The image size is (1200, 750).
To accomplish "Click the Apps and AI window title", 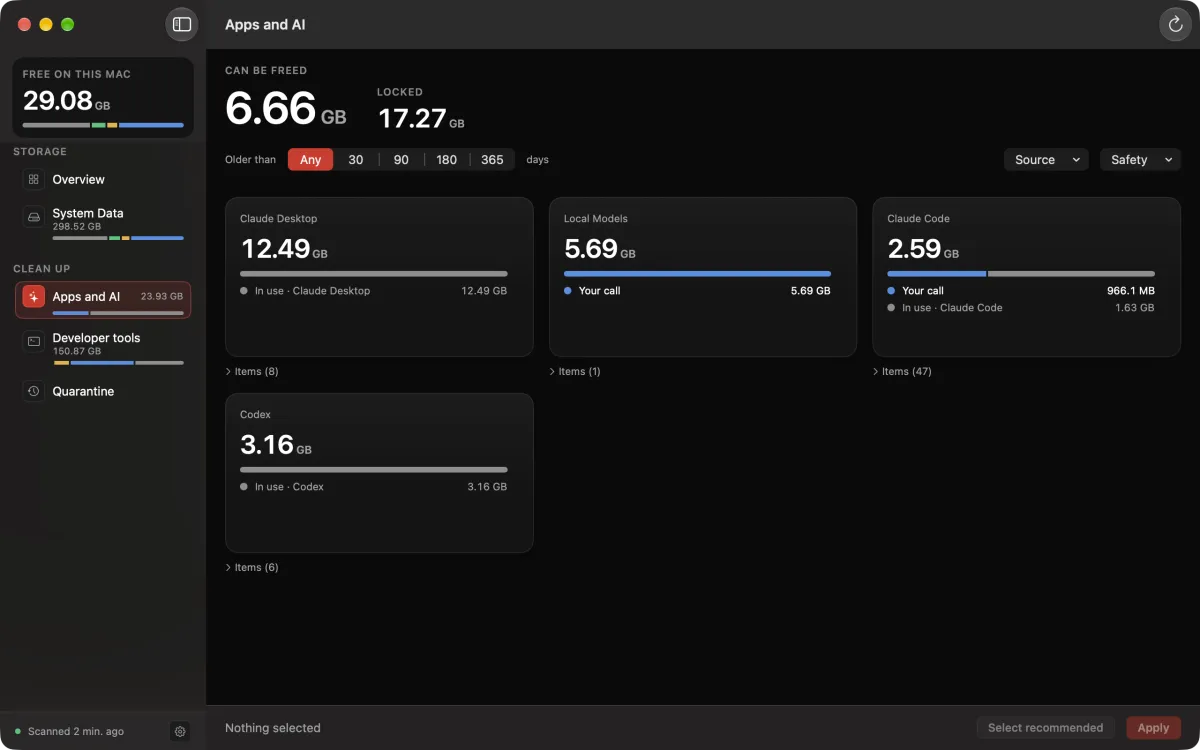I will pos(265,25).
